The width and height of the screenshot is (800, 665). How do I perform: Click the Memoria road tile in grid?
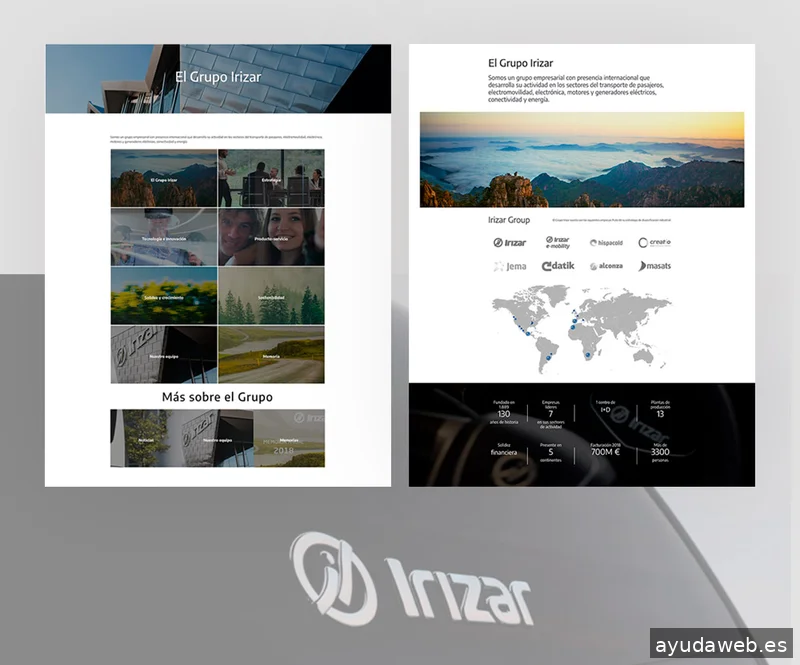point(271,354)
